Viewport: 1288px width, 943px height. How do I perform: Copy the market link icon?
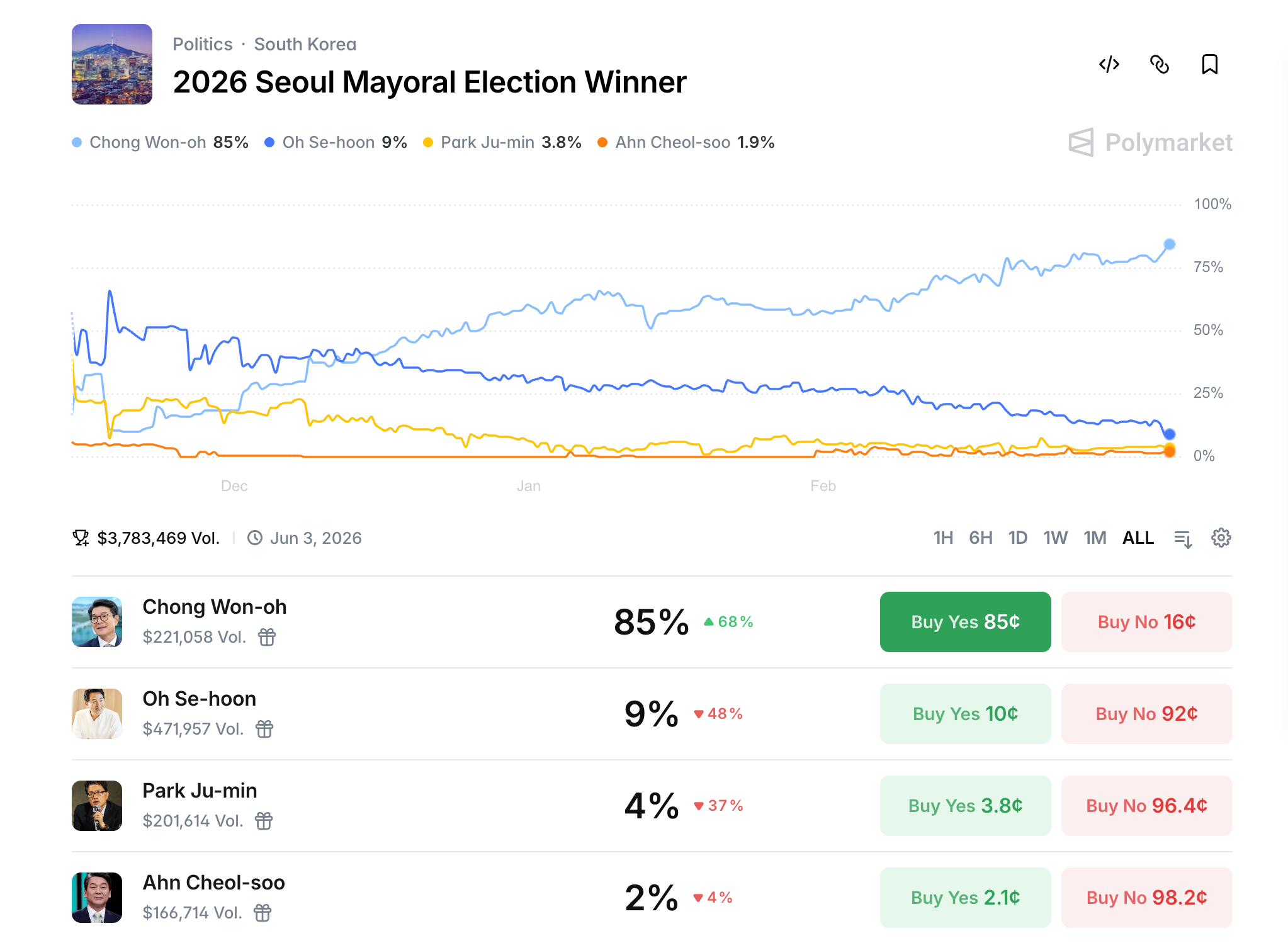coord(1159,64)
